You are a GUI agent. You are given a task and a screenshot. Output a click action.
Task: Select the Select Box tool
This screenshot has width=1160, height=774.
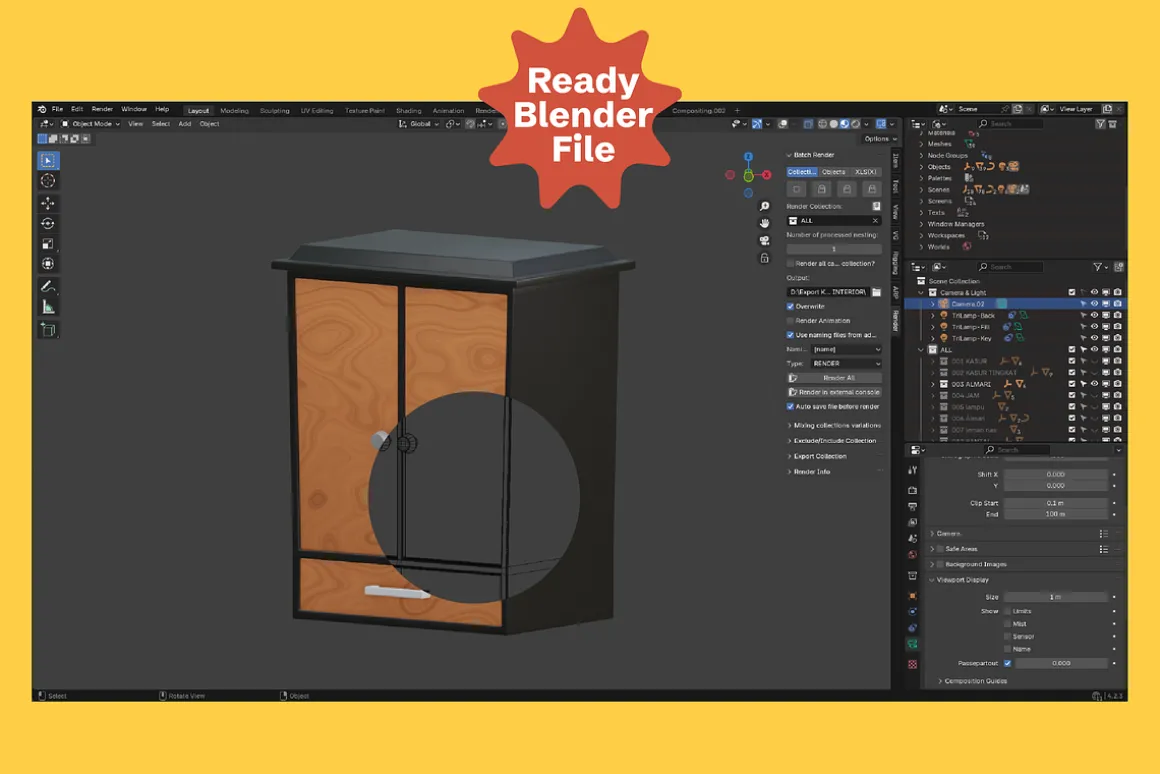48,161
